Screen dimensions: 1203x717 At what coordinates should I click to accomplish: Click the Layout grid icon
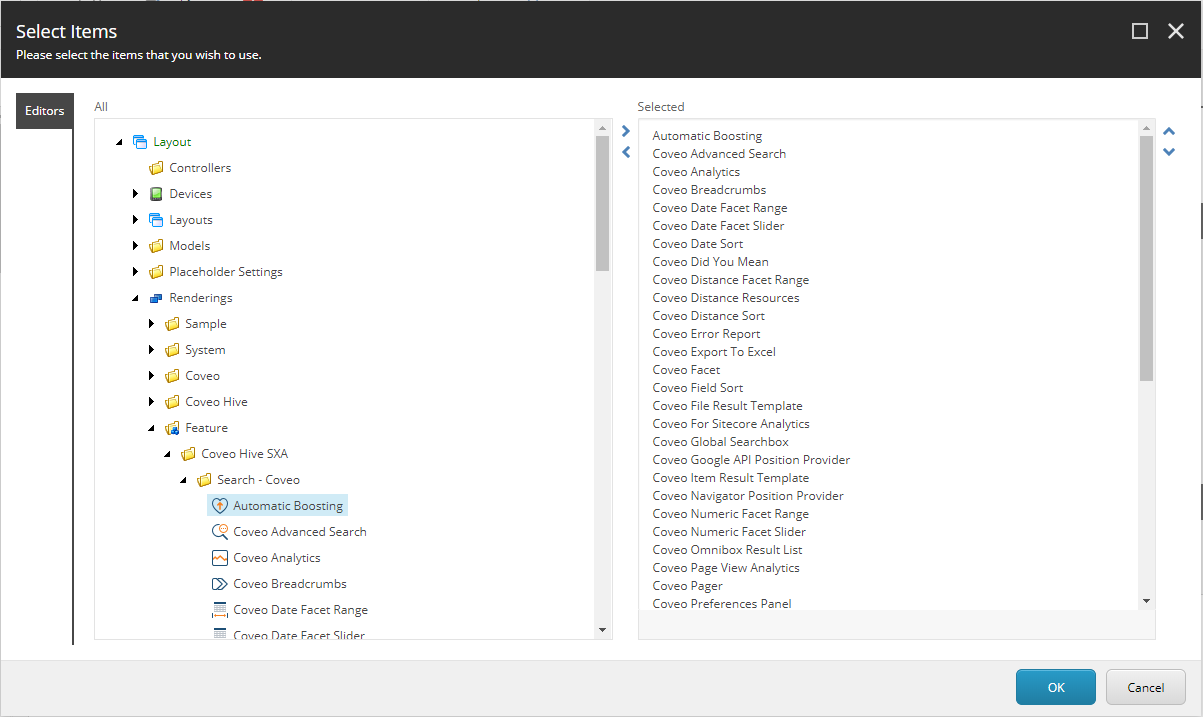pyautogui.click(x=140, y=141)
